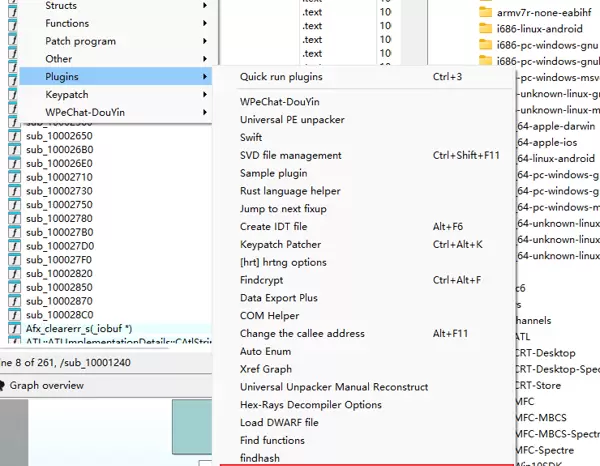This screenshot has height=466, width=600.
Task: Expand the Structs submenu arrow
Action: 206,6
